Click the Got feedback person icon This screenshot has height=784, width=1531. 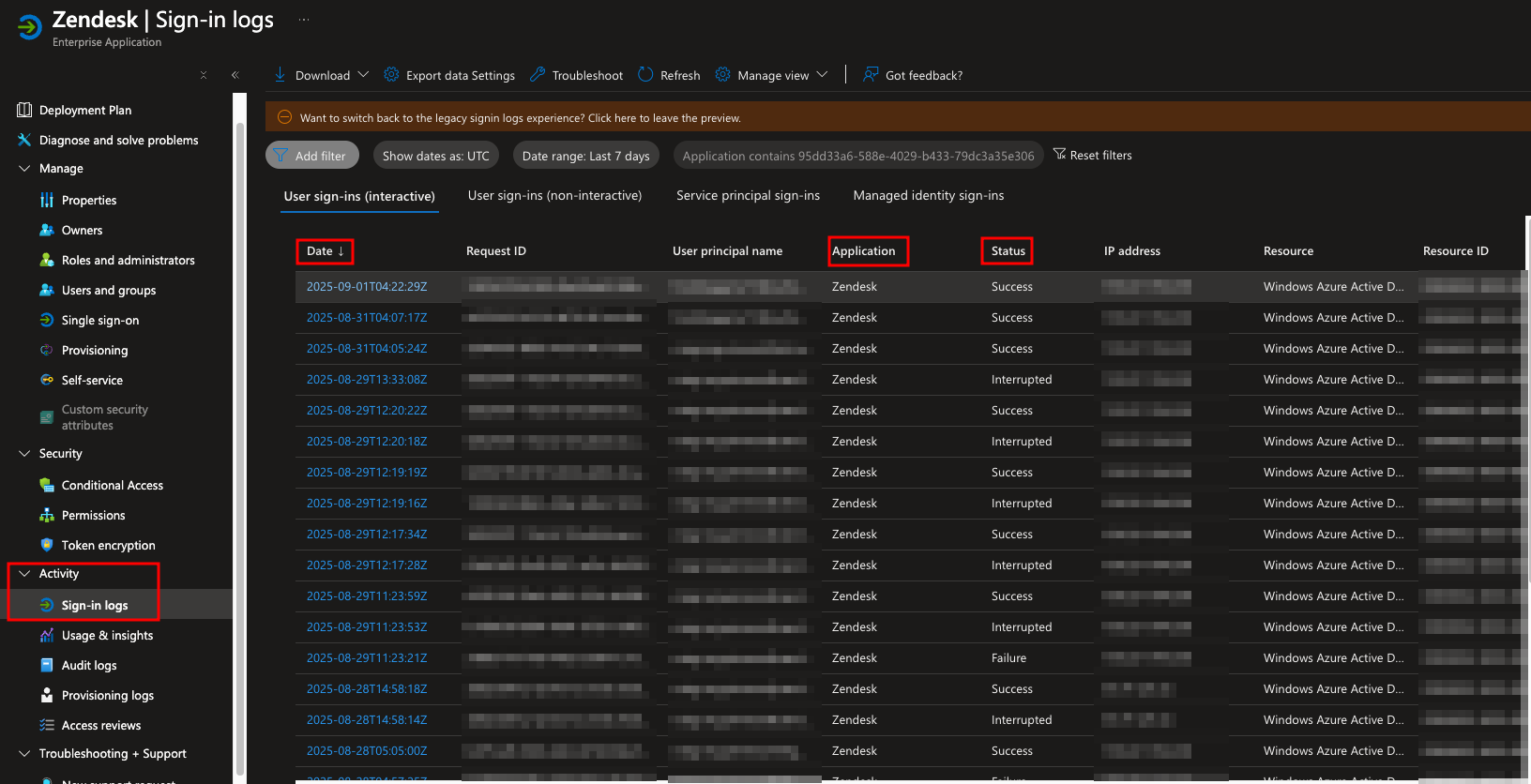[871, 74]
